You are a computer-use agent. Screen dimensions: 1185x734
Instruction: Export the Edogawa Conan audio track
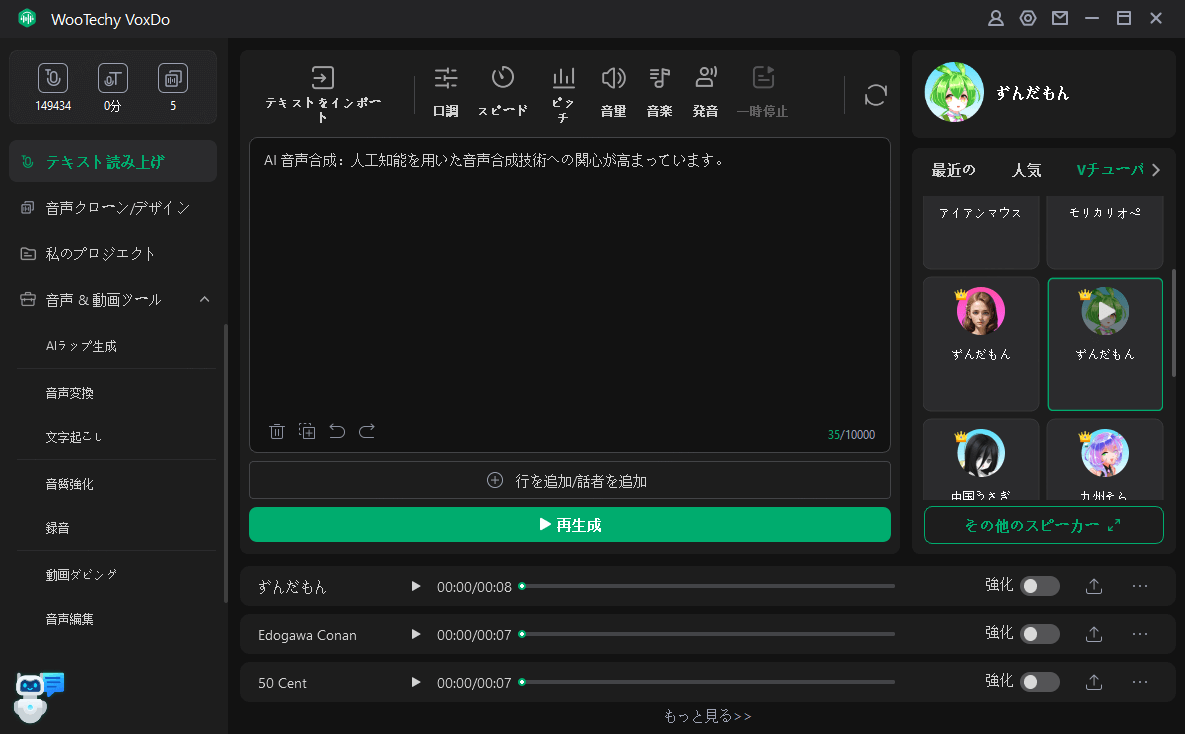point(1094,634)
